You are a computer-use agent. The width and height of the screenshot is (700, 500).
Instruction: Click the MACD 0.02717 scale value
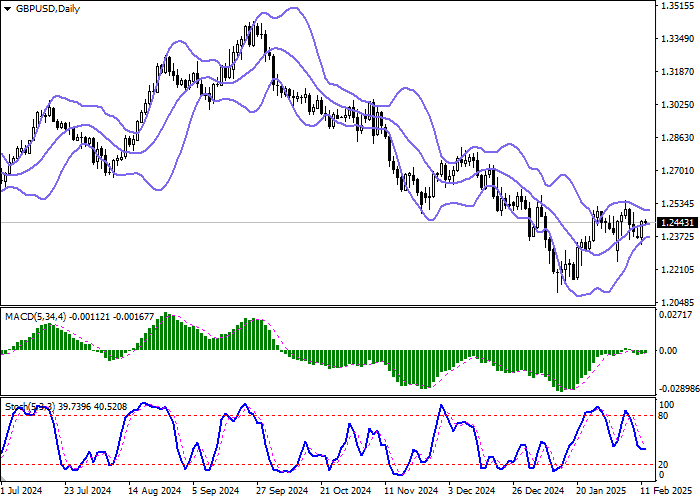[x=677, y=315]
